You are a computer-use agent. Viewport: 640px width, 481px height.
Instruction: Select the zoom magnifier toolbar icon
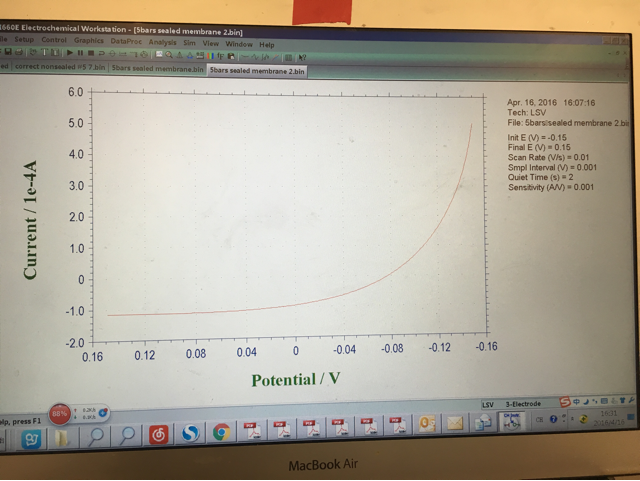point(169,55)
